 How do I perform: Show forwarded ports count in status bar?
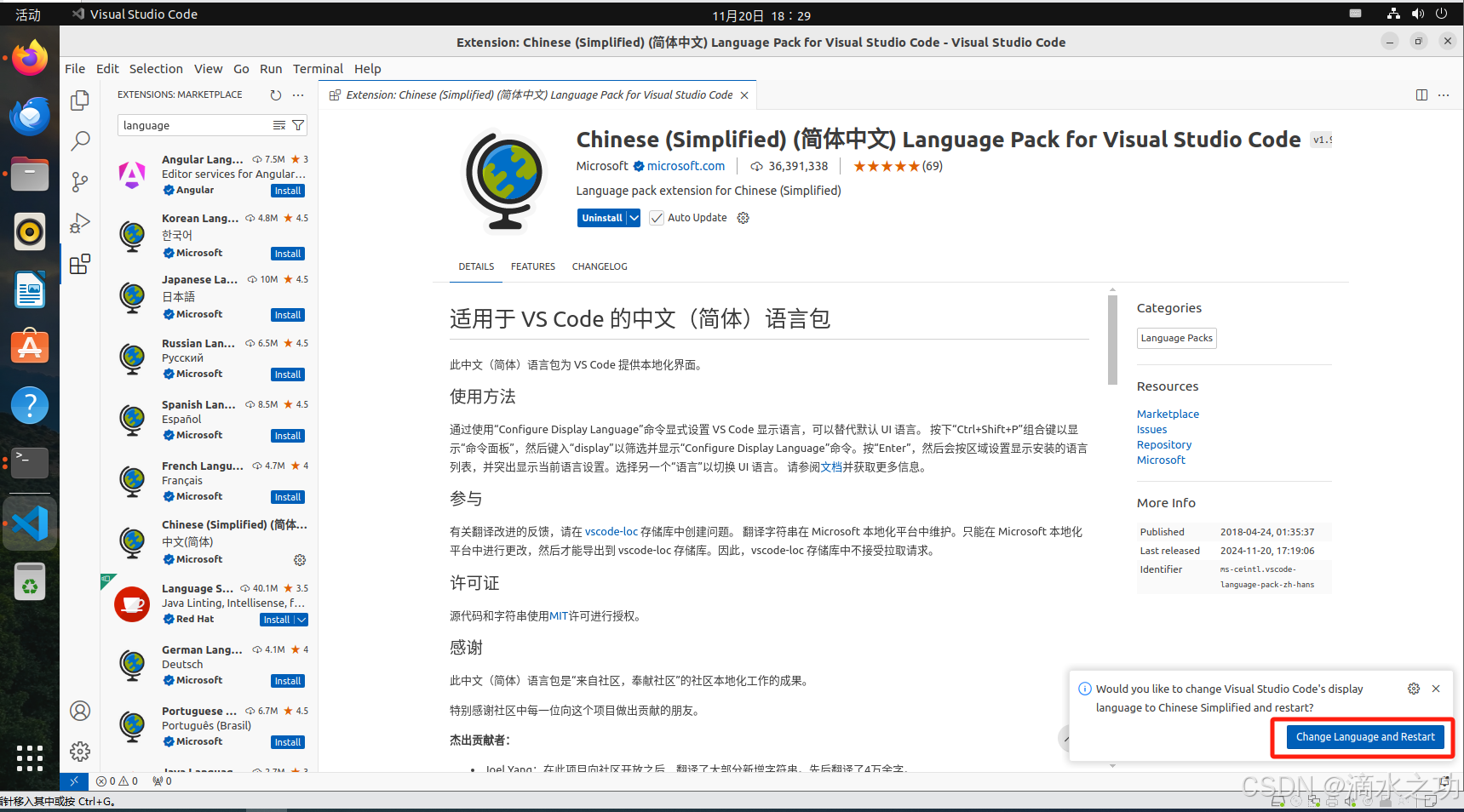tap(162, 781)
